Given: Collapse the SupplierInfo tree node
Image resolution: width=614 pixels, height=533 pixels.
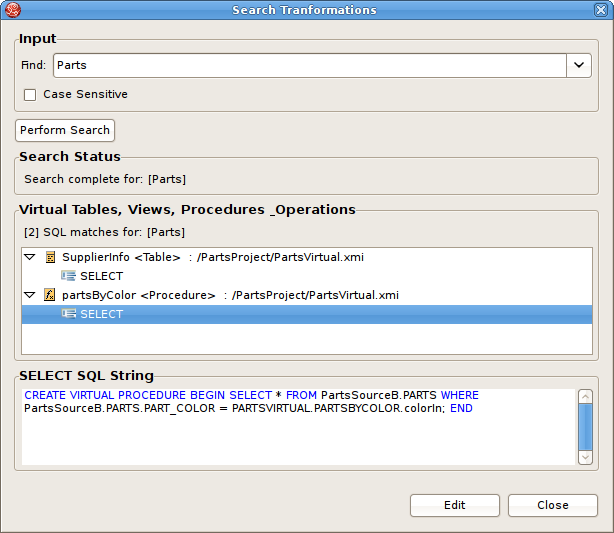Looking at the screenshot, I should 30,257.
